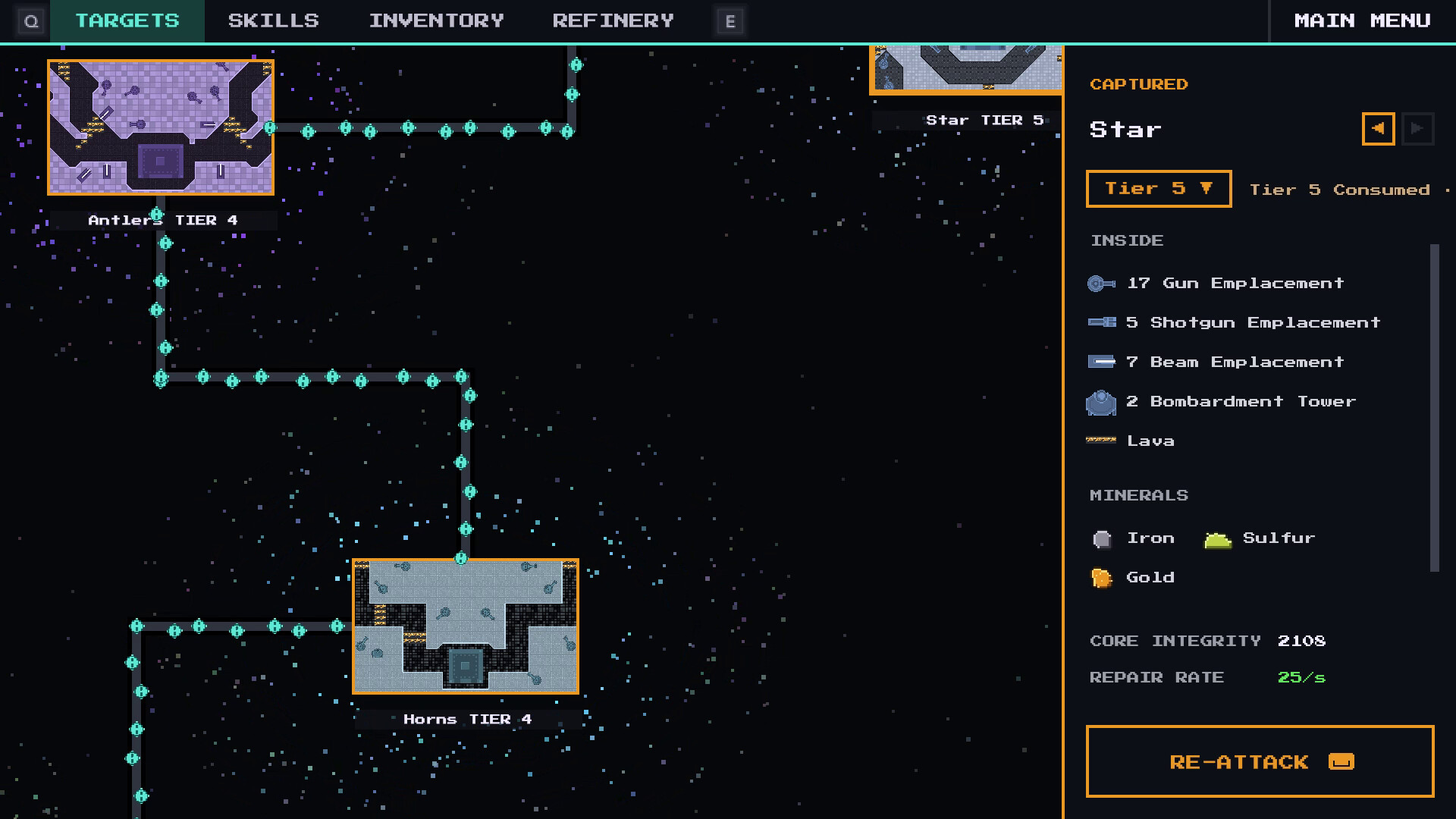This screenshot has width=1456, height=819.
Task: Click the INSIDE section heading
Action: point(1127,240)
